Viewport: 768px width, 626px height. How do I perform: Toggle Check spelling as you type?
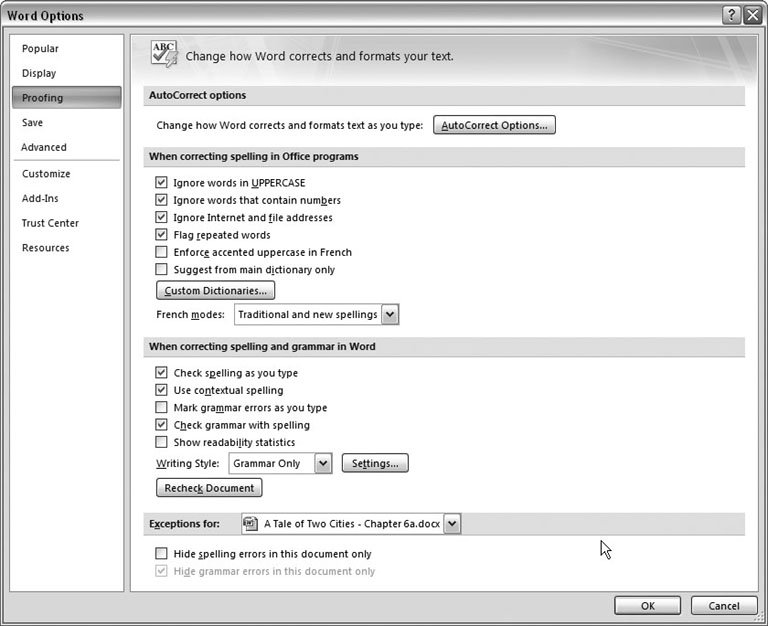tap(161, 373)
